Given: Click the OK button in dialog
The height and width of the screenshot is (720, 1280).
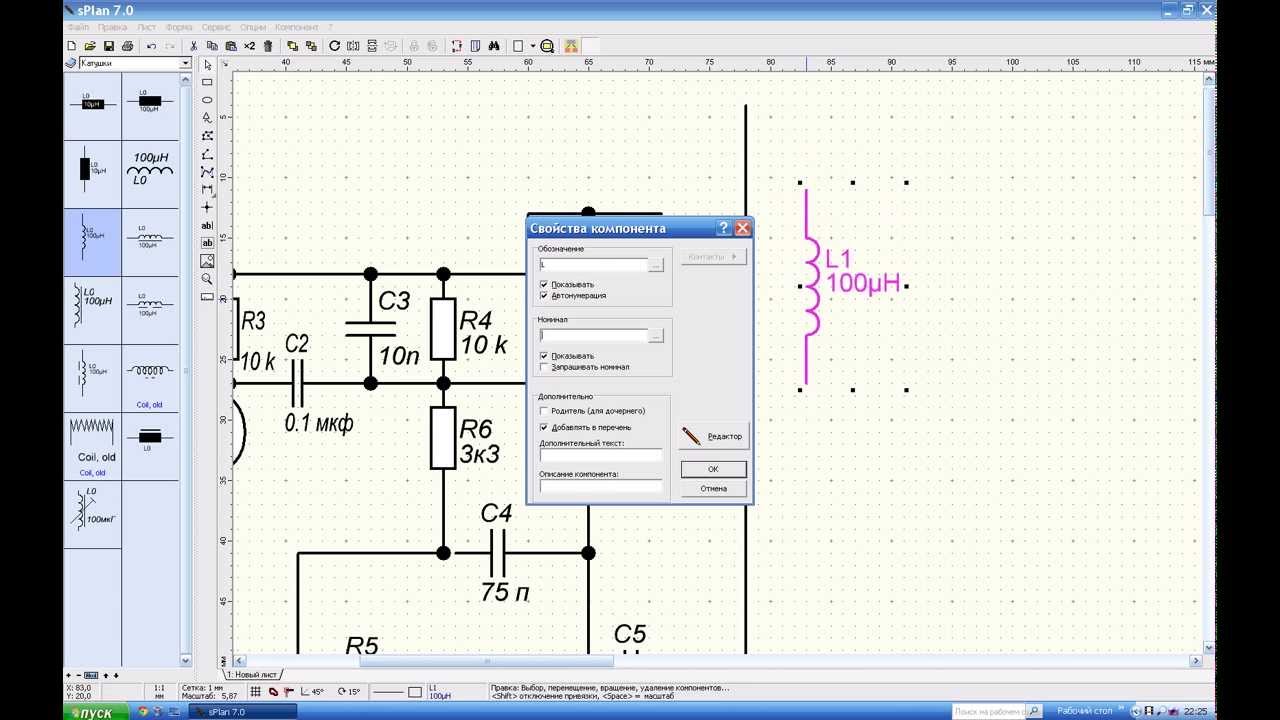Looking at the screenshot, I should (713, 469).
